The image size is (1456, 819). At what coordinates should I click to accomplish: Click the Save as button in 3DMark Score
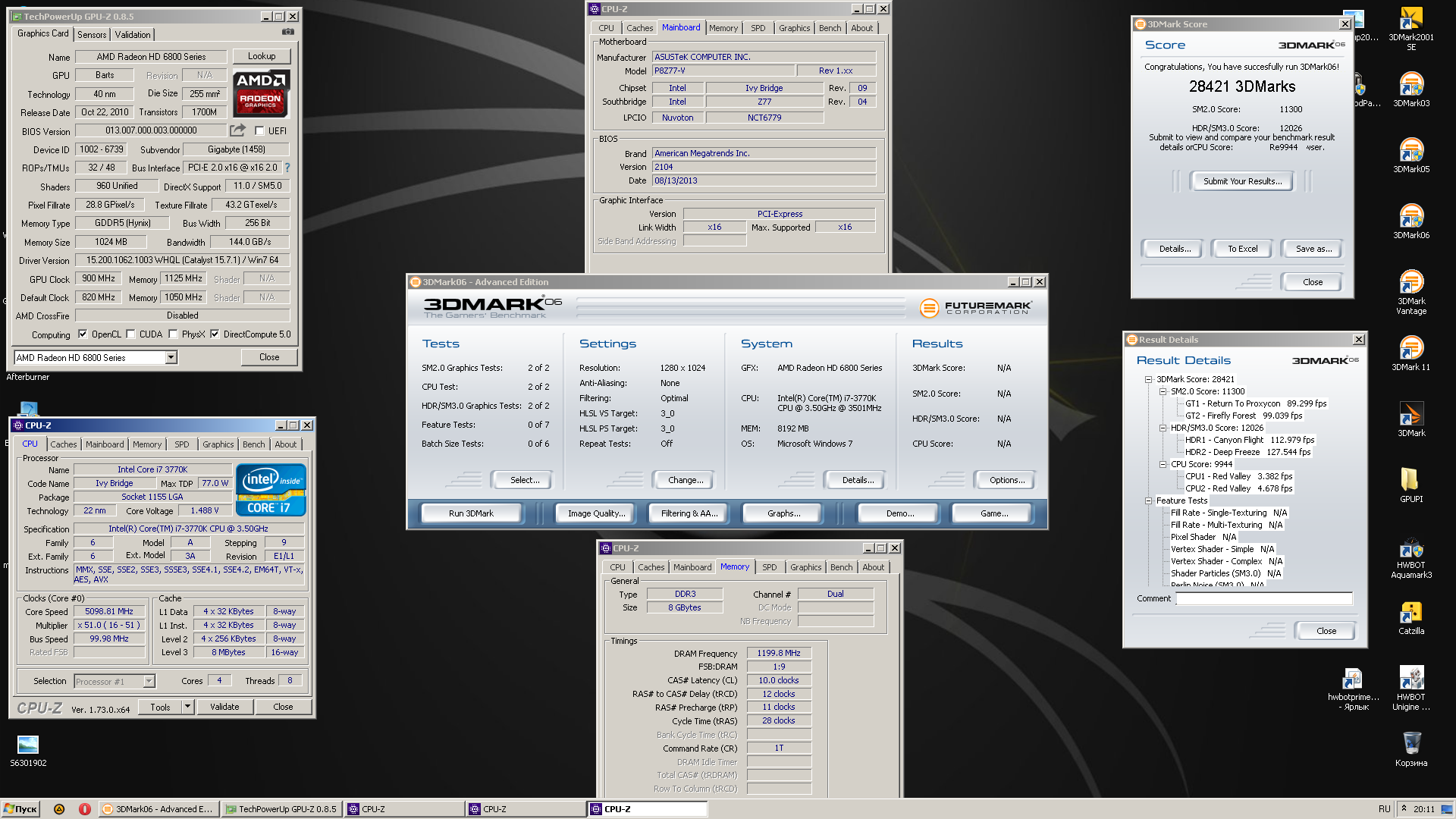1313,249
